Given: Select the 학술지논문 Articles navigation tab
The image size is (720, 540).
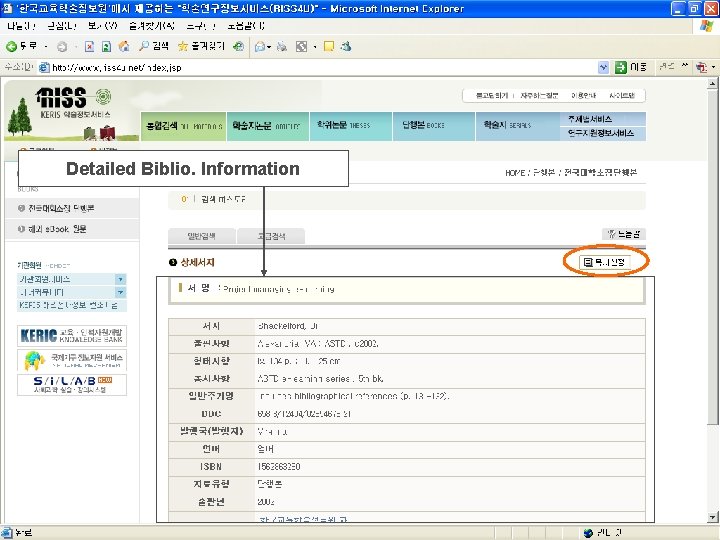Looking at the screenshot, I should pos(268,126).
